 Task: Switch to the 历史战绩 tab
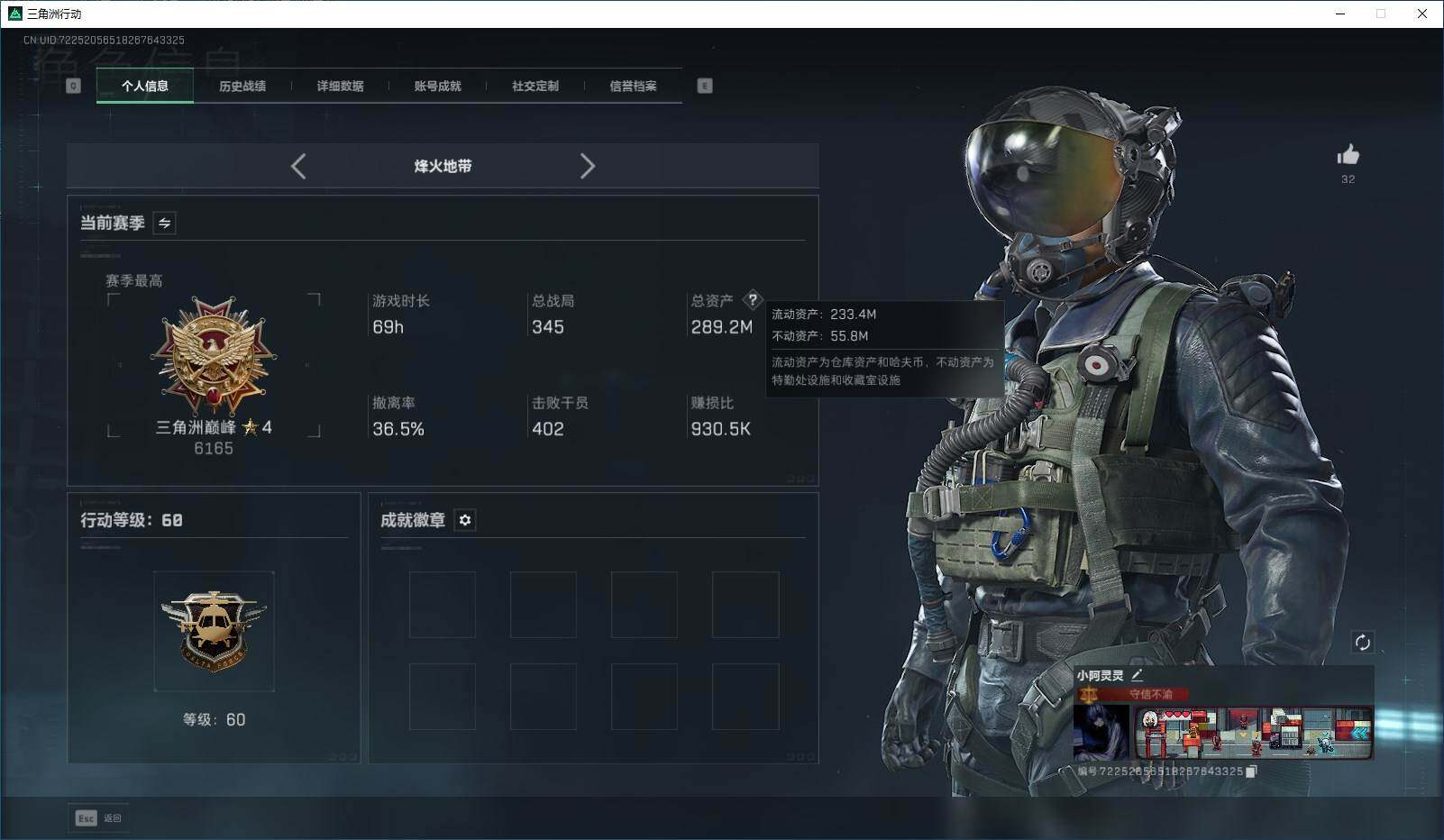click(241, 86)
